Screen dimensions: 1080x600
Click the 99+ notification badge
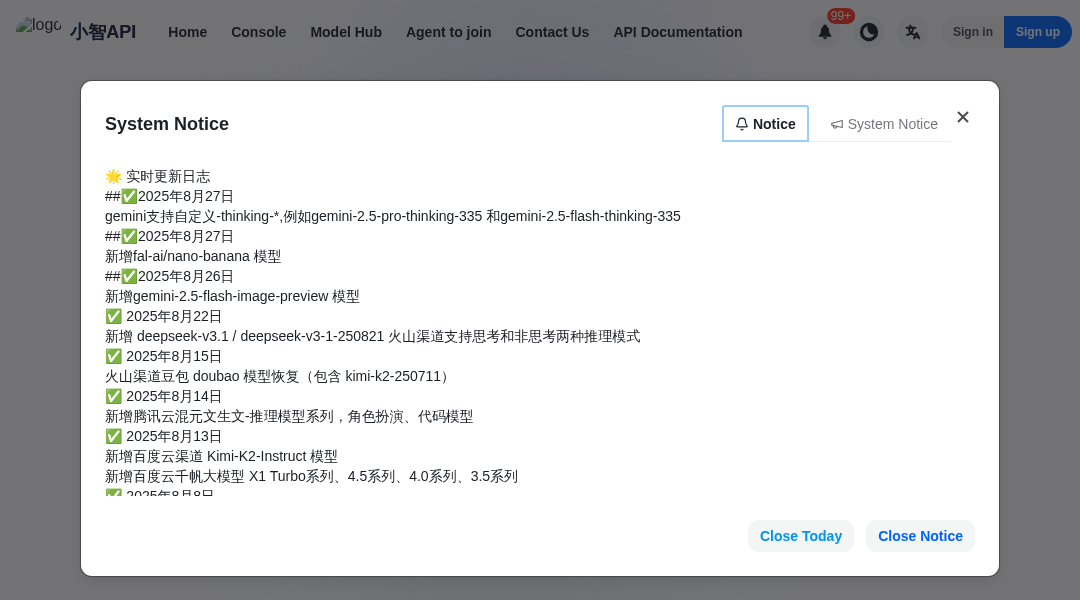840,15
